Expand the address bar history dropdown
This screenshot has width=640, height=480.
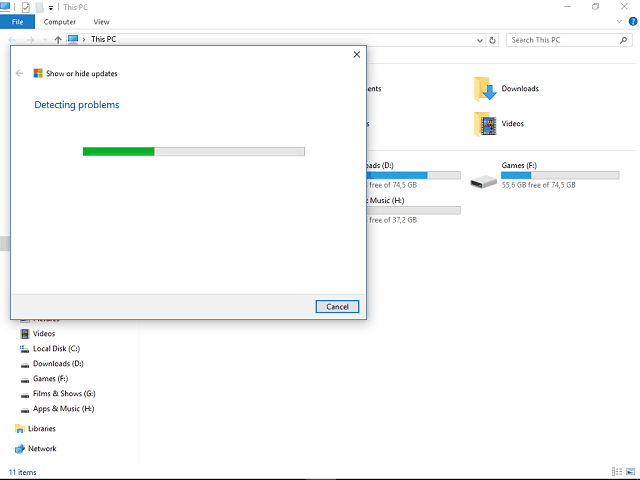point(480,40)
